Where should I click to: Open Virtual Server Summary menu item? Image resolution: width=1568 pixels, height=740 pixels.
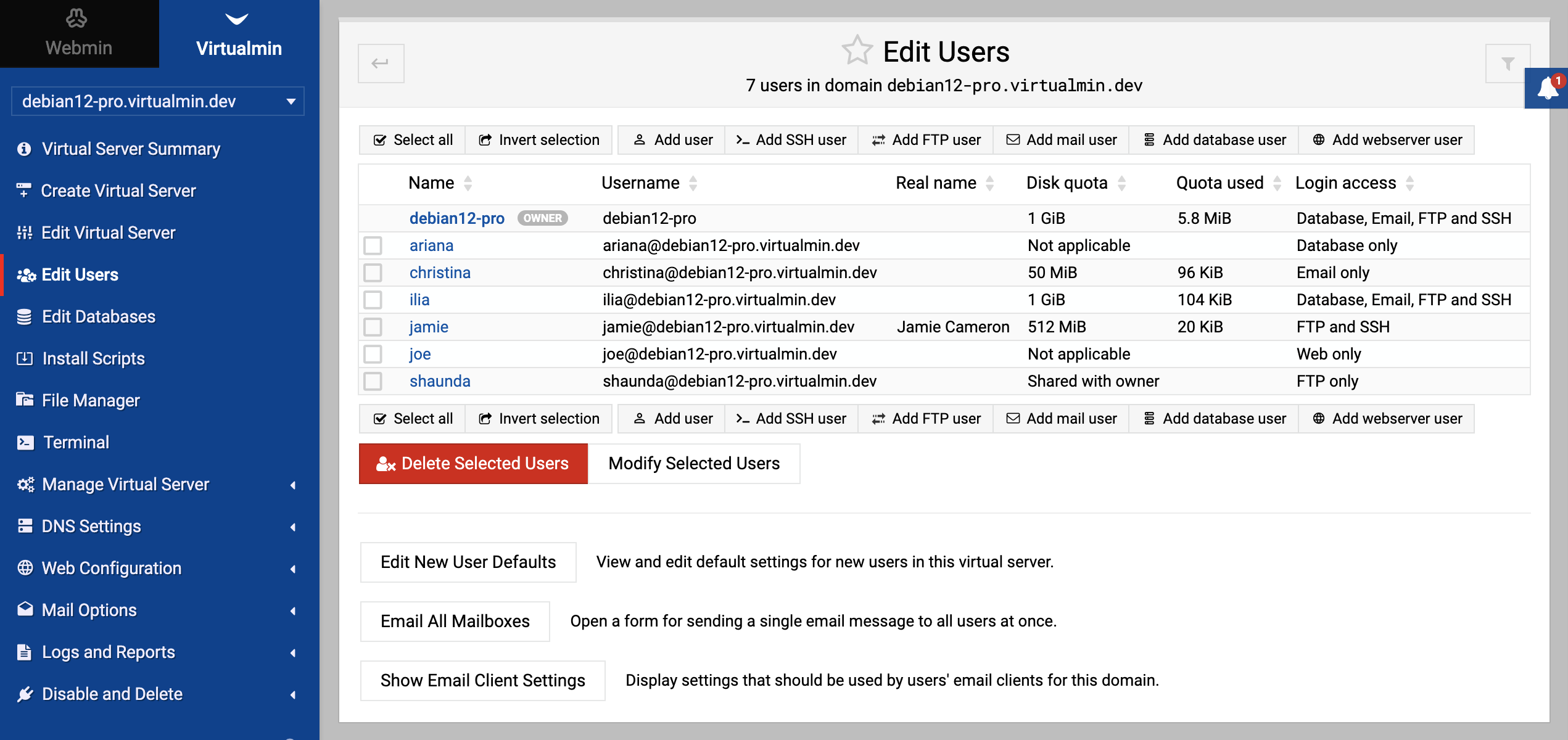tap(159, 149)
